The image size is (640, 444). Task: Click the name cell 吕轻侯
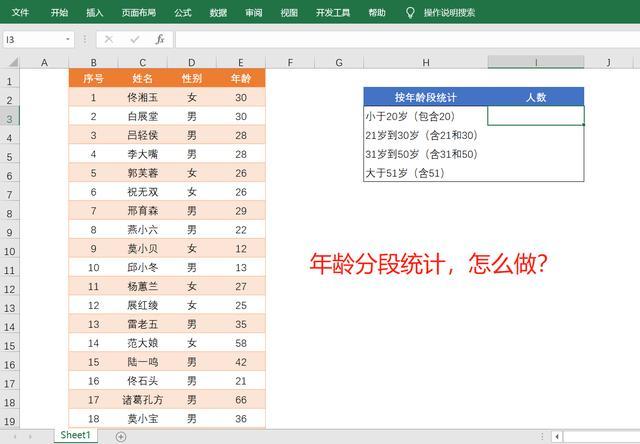(x=142, y=135)
